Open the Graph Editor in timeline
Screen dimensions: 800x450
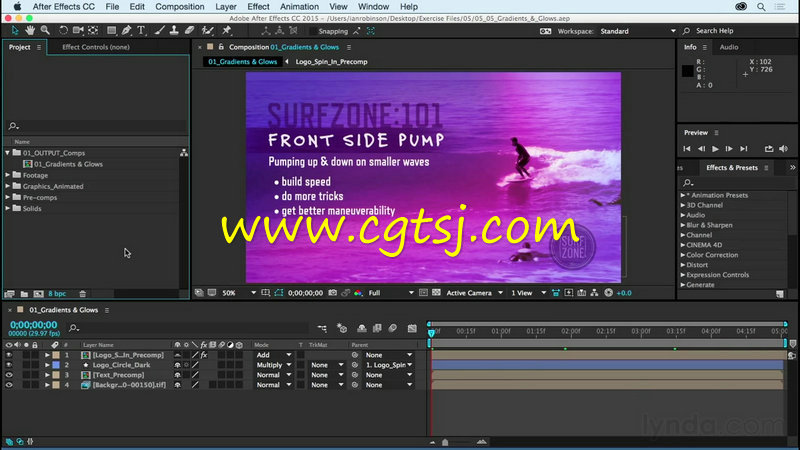click(412, 329)
